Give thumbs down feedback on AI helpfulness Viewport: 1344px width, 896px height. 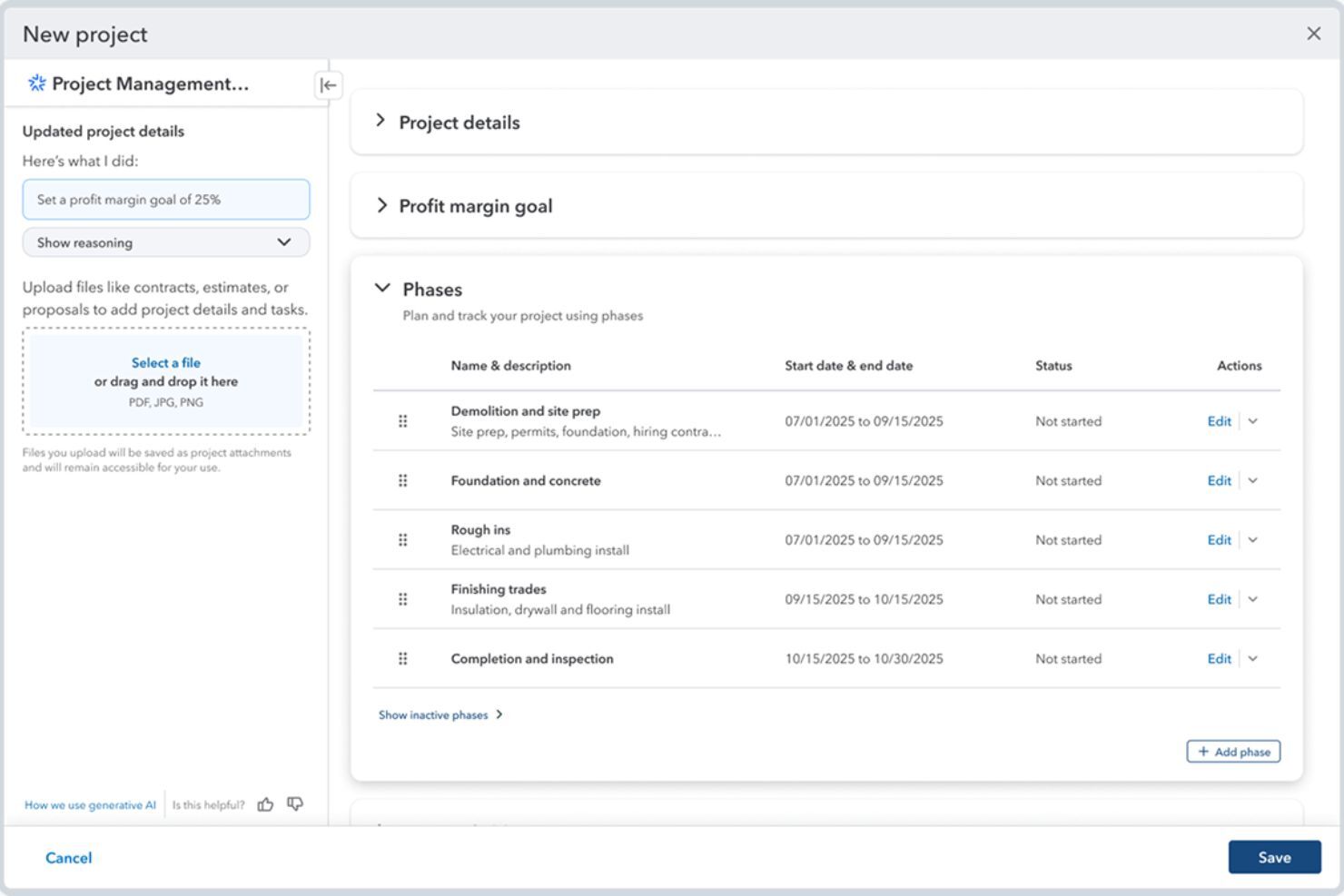tap(294, 804)
